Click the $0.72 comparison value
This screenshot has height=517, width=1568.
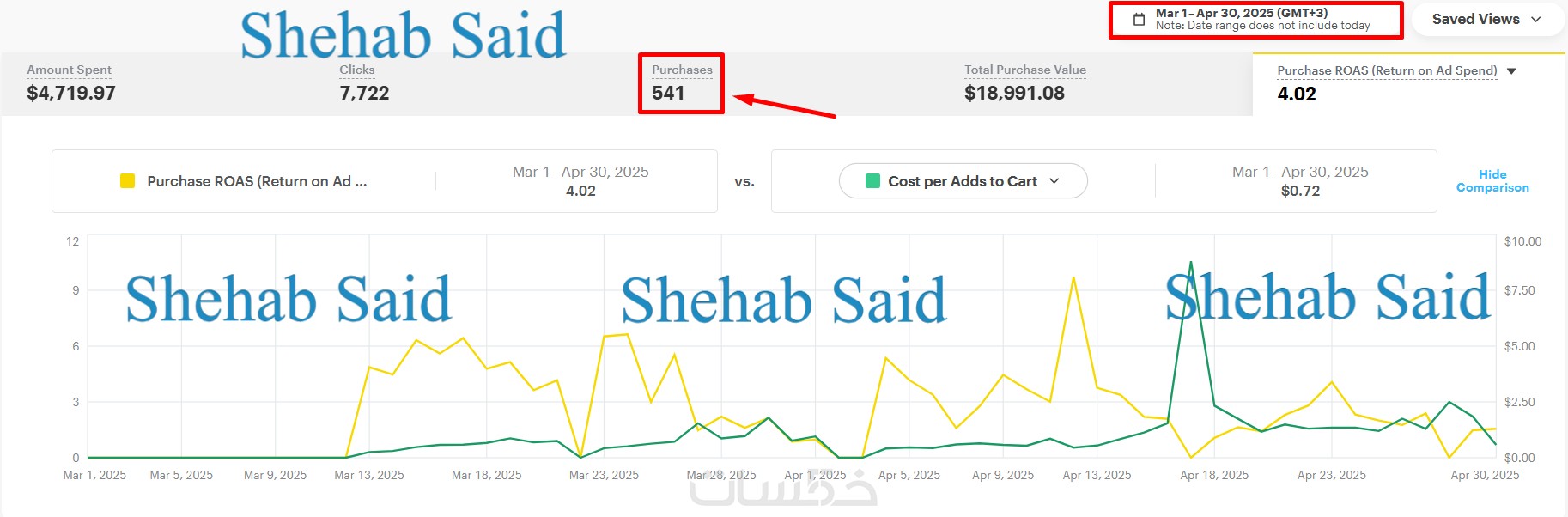tap(1300, 191)
